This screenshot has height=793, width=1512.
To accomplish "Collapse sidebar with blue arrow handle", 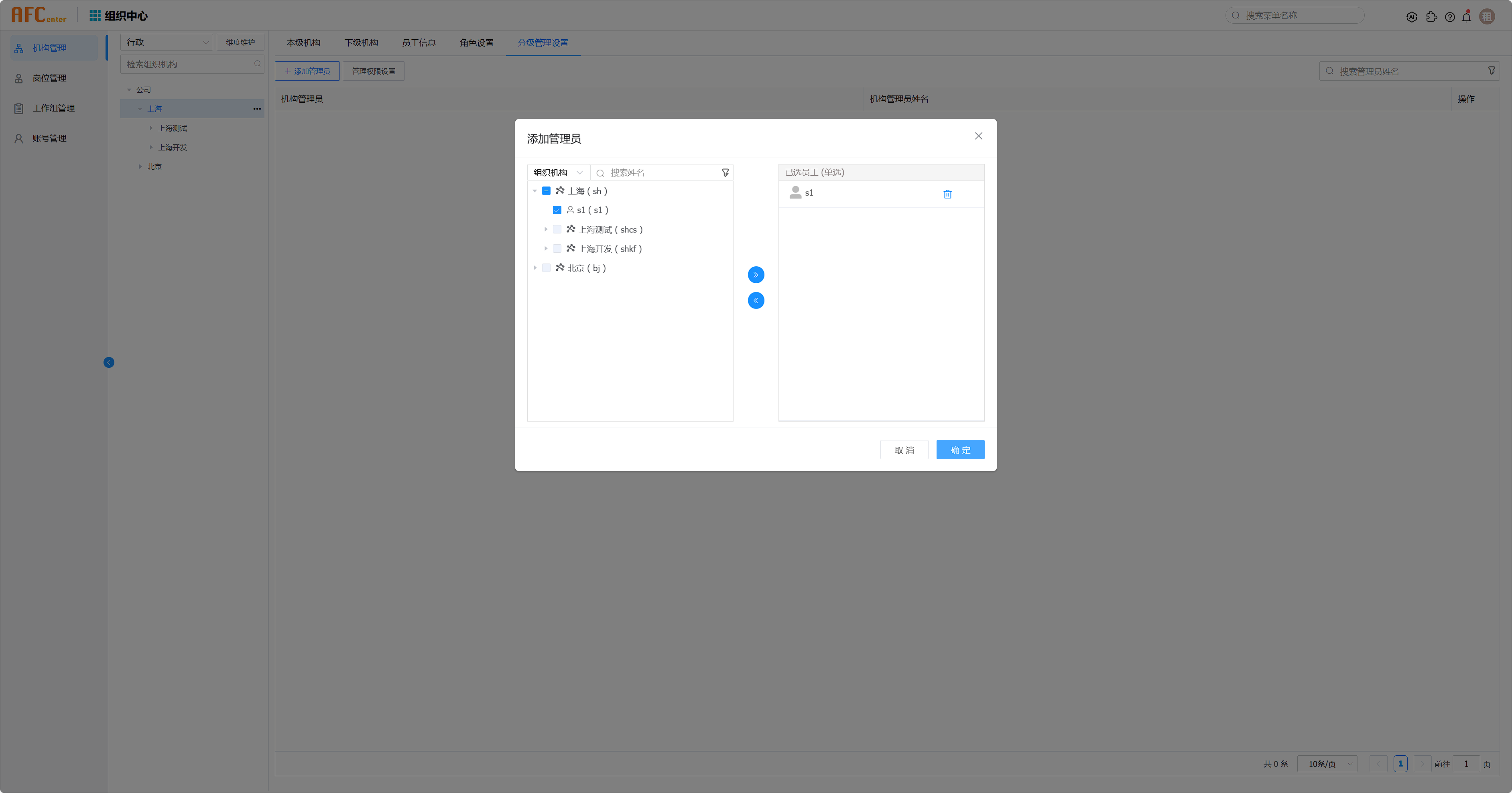I will coord(109,363).
